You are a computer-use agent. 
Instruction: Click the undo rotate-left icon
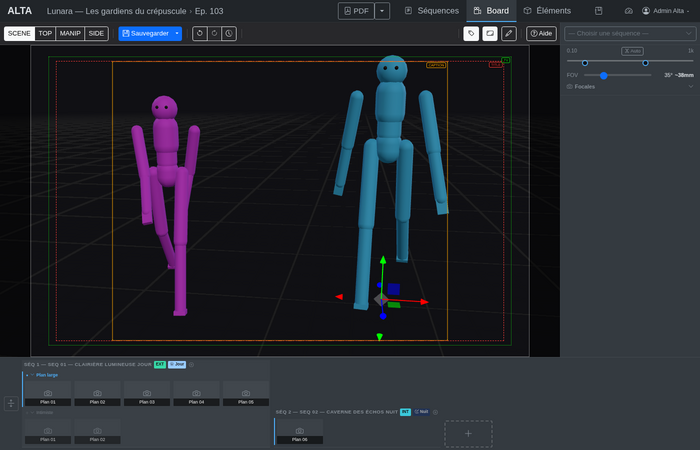[x=200, y=33]
